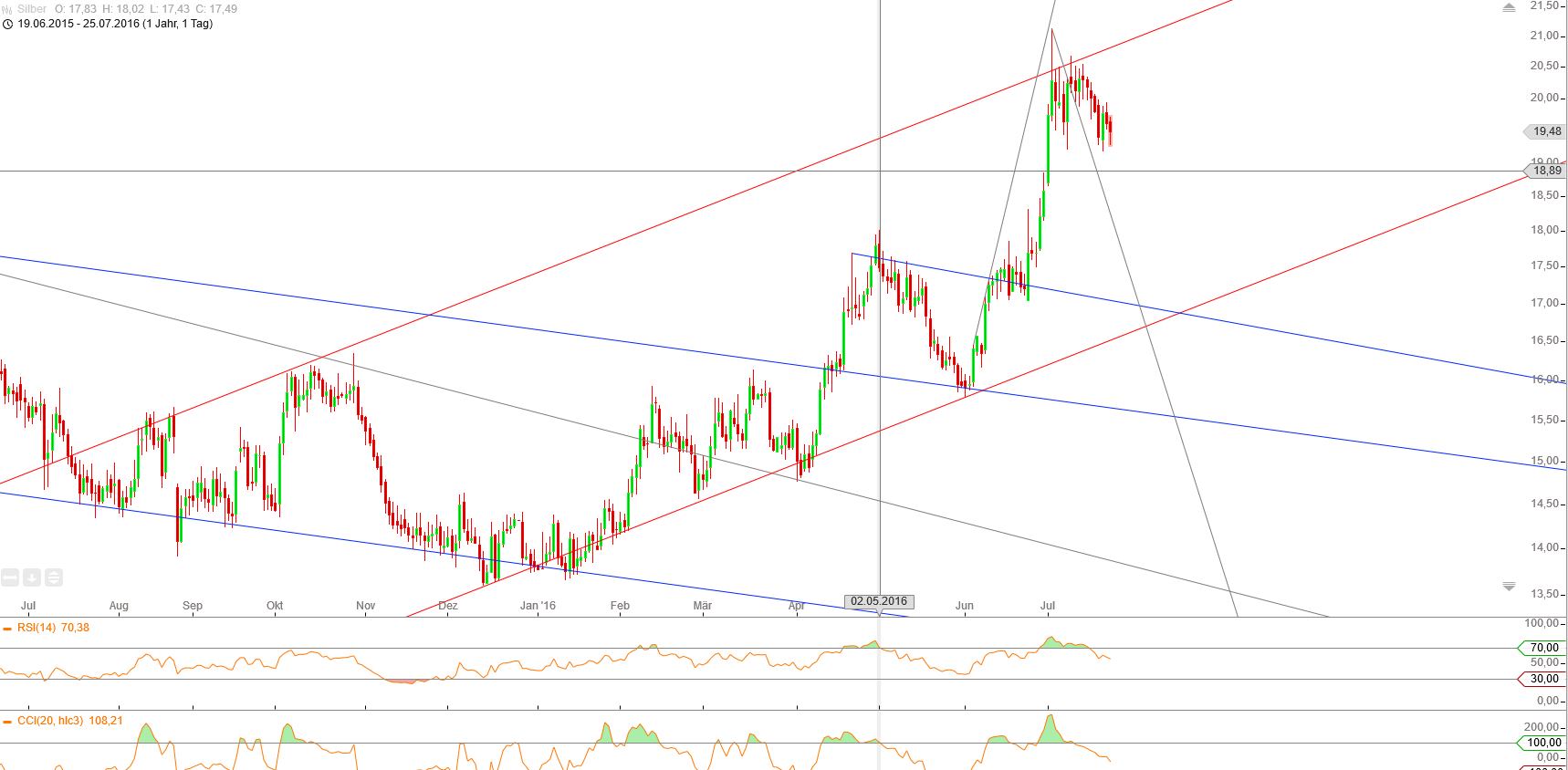Viewport: 1568px width, 770px height.
Task: Click the Okt time axis label
Action: pos(275,606)
